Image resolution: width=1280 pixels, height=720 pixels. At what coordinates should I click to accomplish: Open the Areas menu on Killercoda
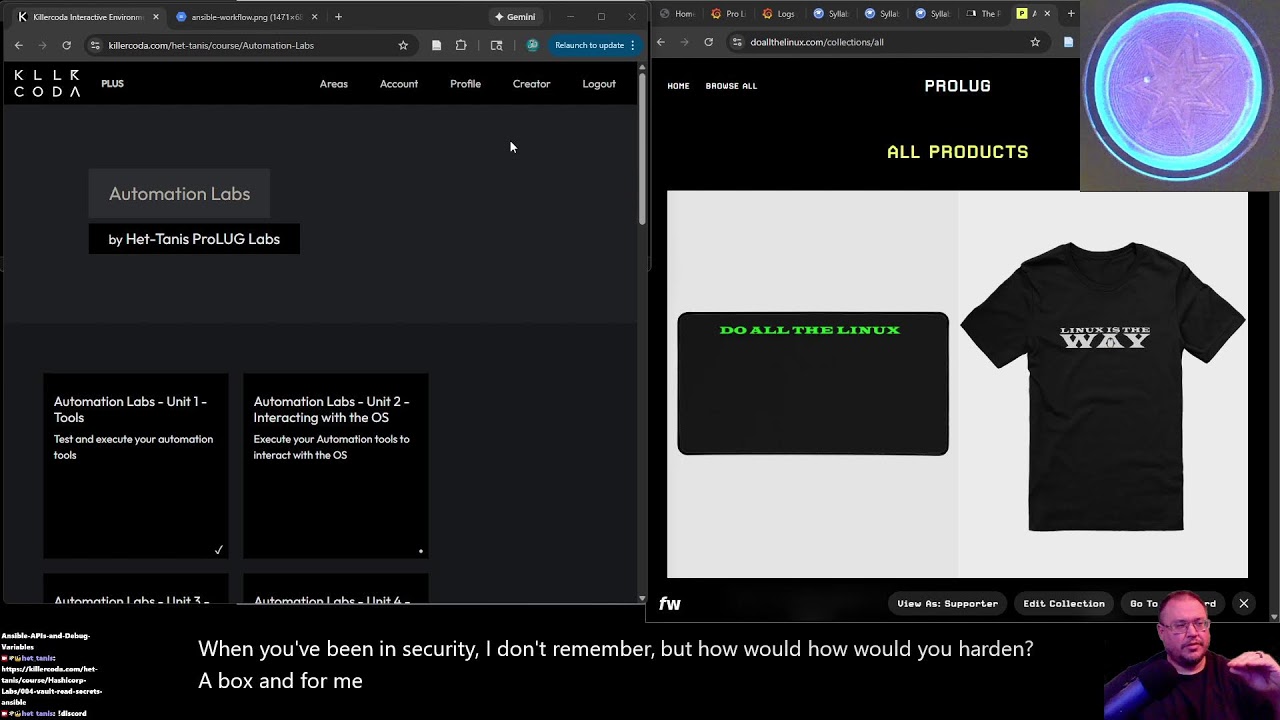[x=334, y=84]
